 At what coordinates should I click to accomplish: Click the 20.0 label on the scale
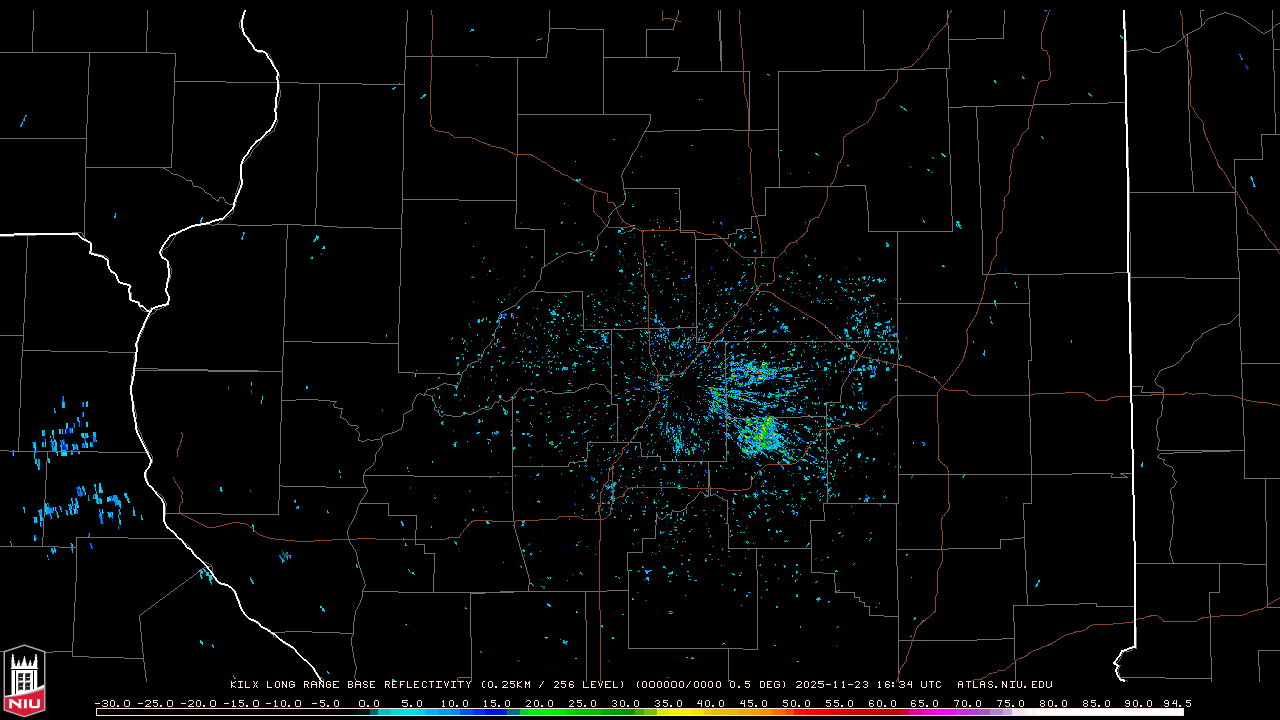tap(539, 703)
